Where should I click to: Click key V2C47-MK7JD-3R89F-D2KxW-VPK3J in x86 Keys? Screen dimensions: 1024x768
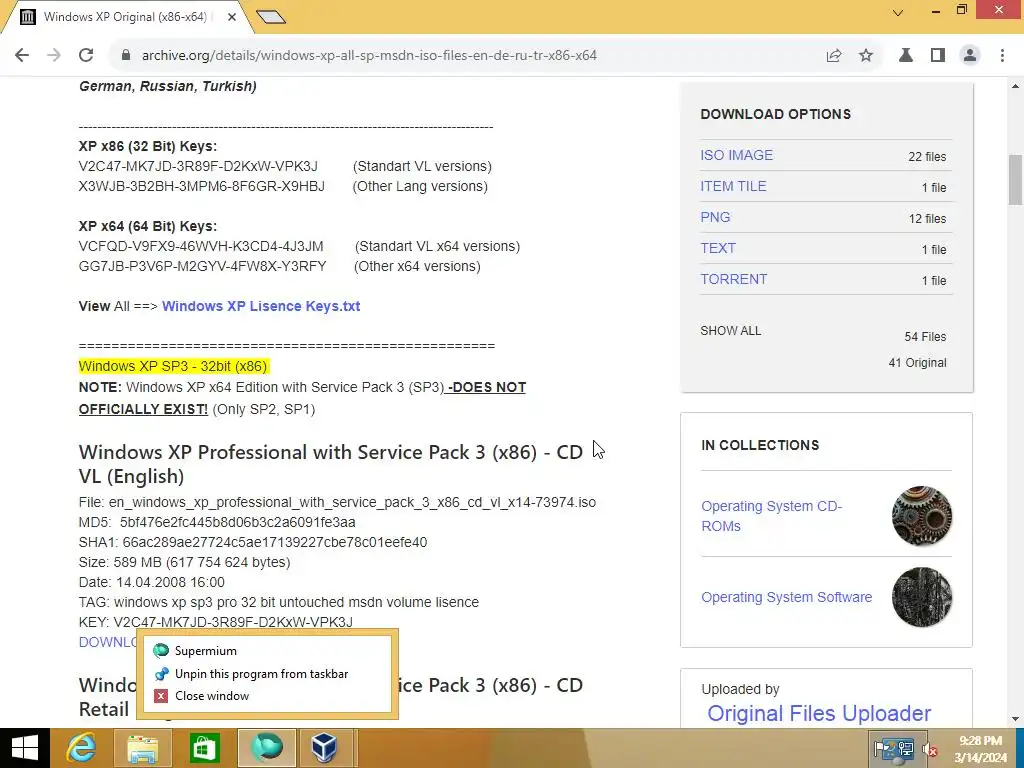(198, 167)
